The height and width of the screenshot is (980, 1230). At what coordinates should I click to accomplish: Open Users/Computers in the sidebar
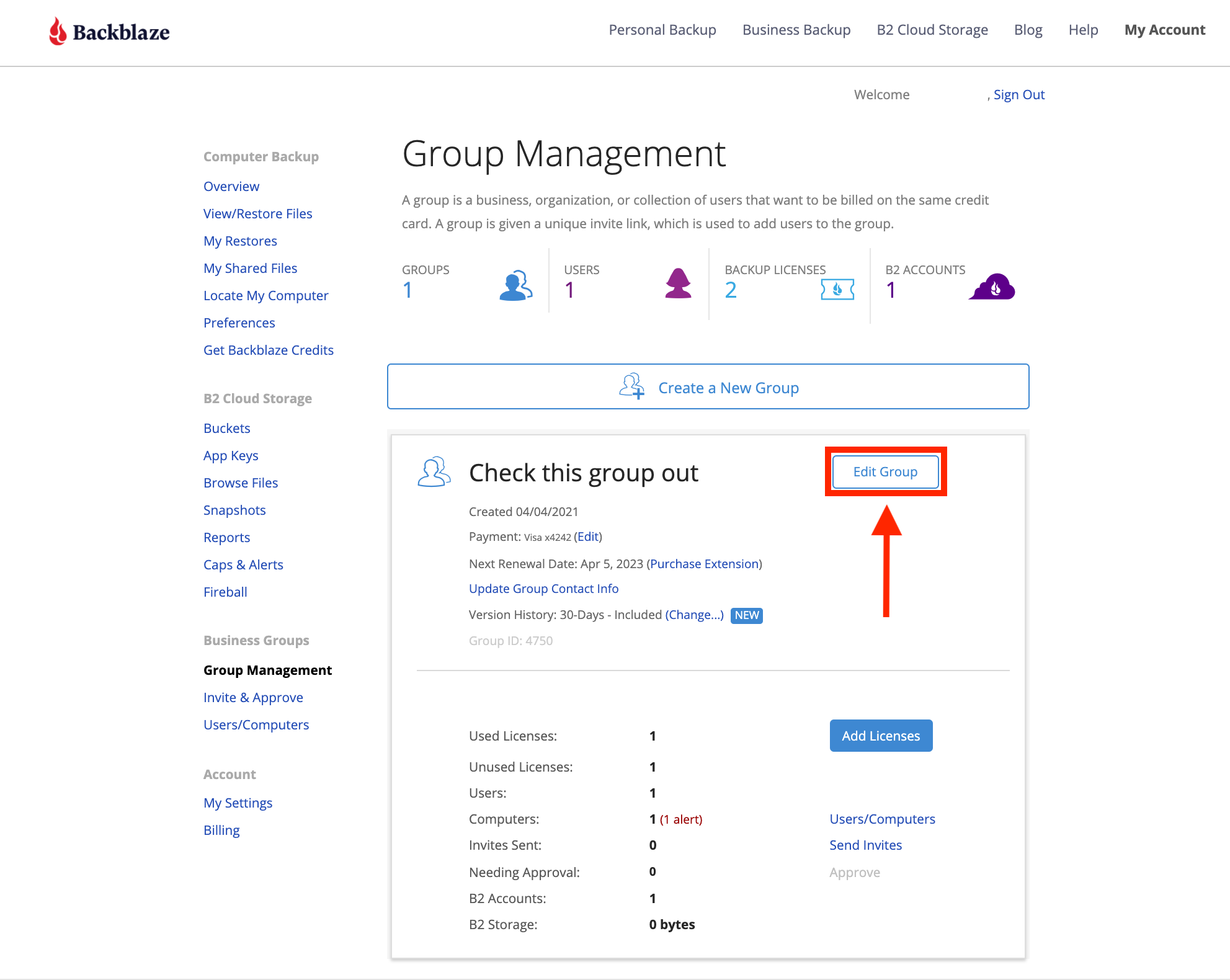[x=256, y=724]
